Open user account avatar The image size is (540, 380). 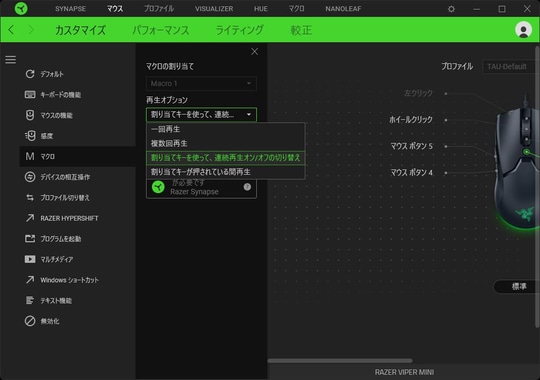coord(523,30)
